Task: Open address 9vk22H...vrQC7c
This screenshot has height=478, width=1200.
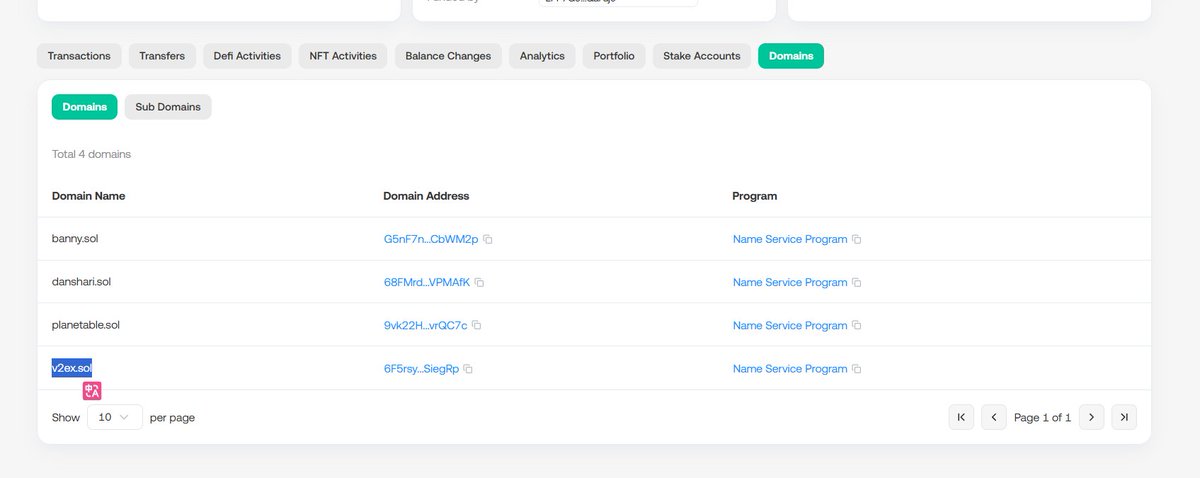Action: pos(425,326)
